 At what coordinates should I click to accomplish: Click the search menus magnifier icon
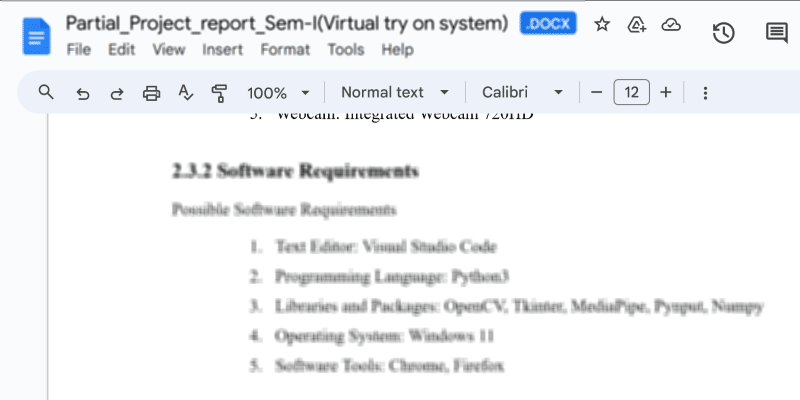point(46,93)
